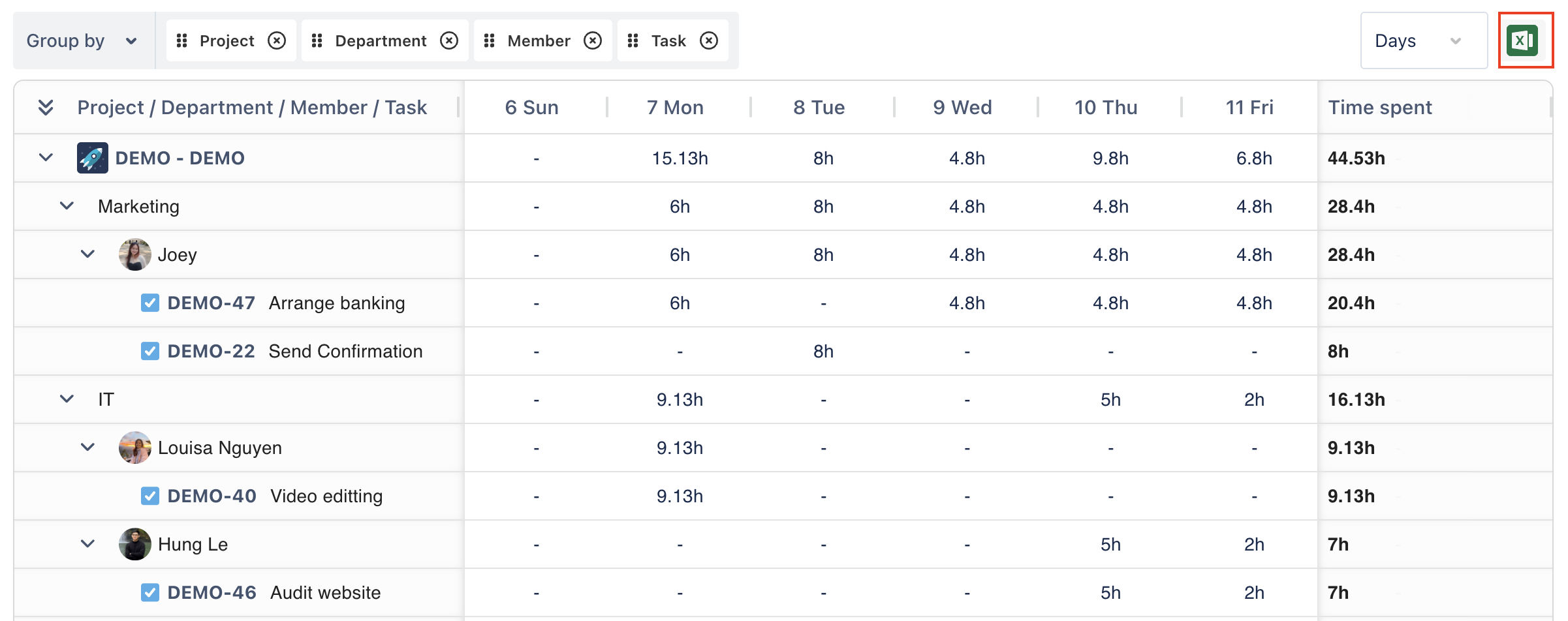The height and width of the screenshot is (621, 1568).
Task: Remove the Member grouping chip
Action: [593, 41]
